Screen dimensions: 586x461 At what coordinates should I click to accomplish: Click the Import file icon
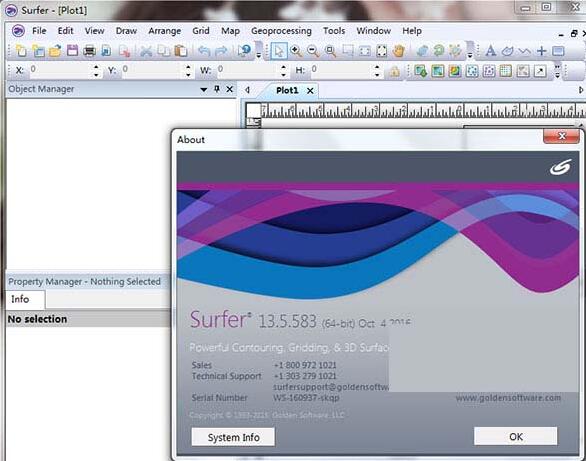[x=107, y=51]
